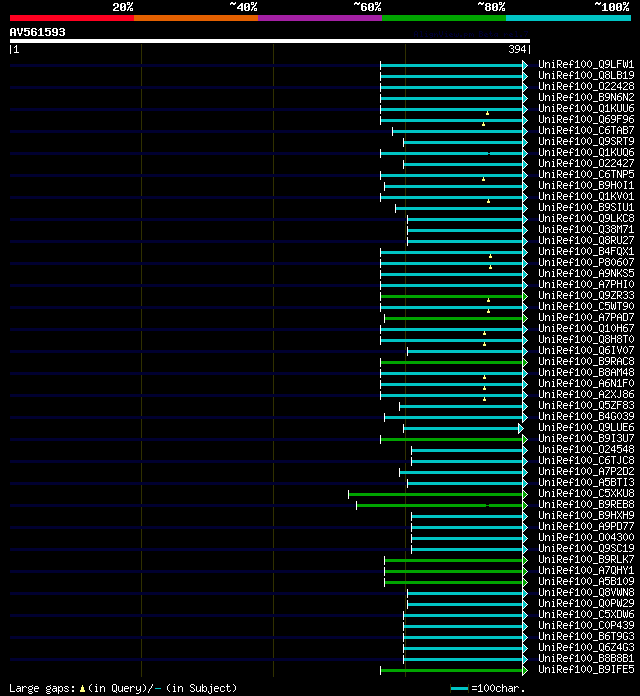Select label UniRef100_B9REB8

(586, 505)
